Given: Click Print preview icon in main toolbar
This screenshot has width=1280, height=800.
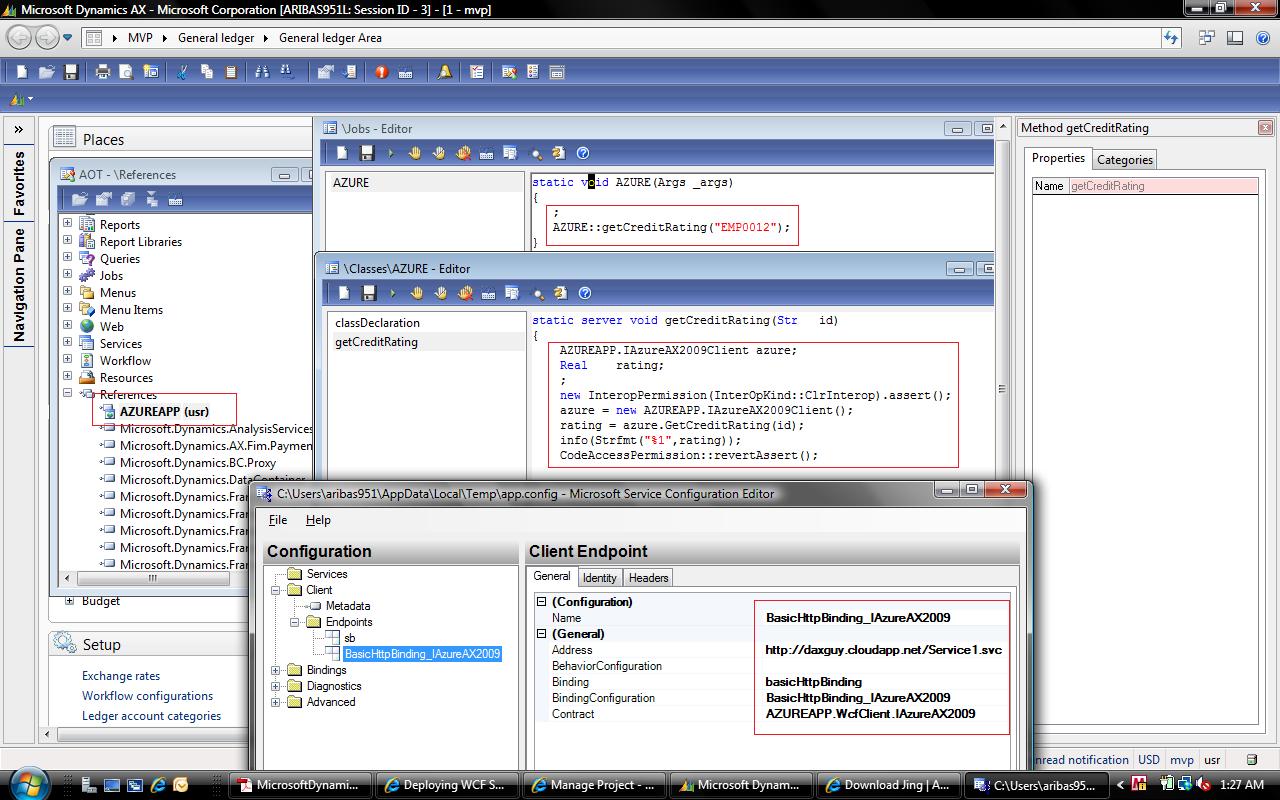Looking at the screenshot, I should (126, 72).
